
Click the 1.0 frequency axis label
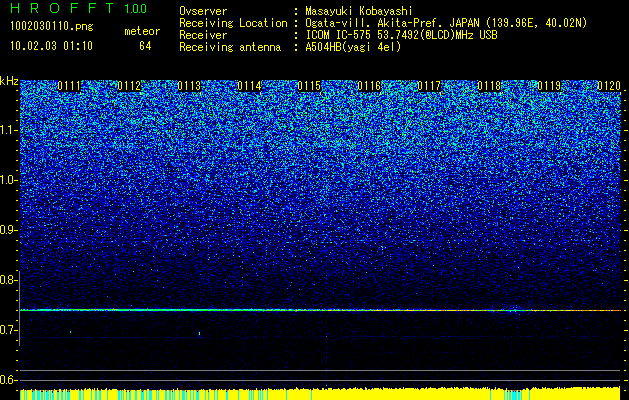(x=6, y=180)
